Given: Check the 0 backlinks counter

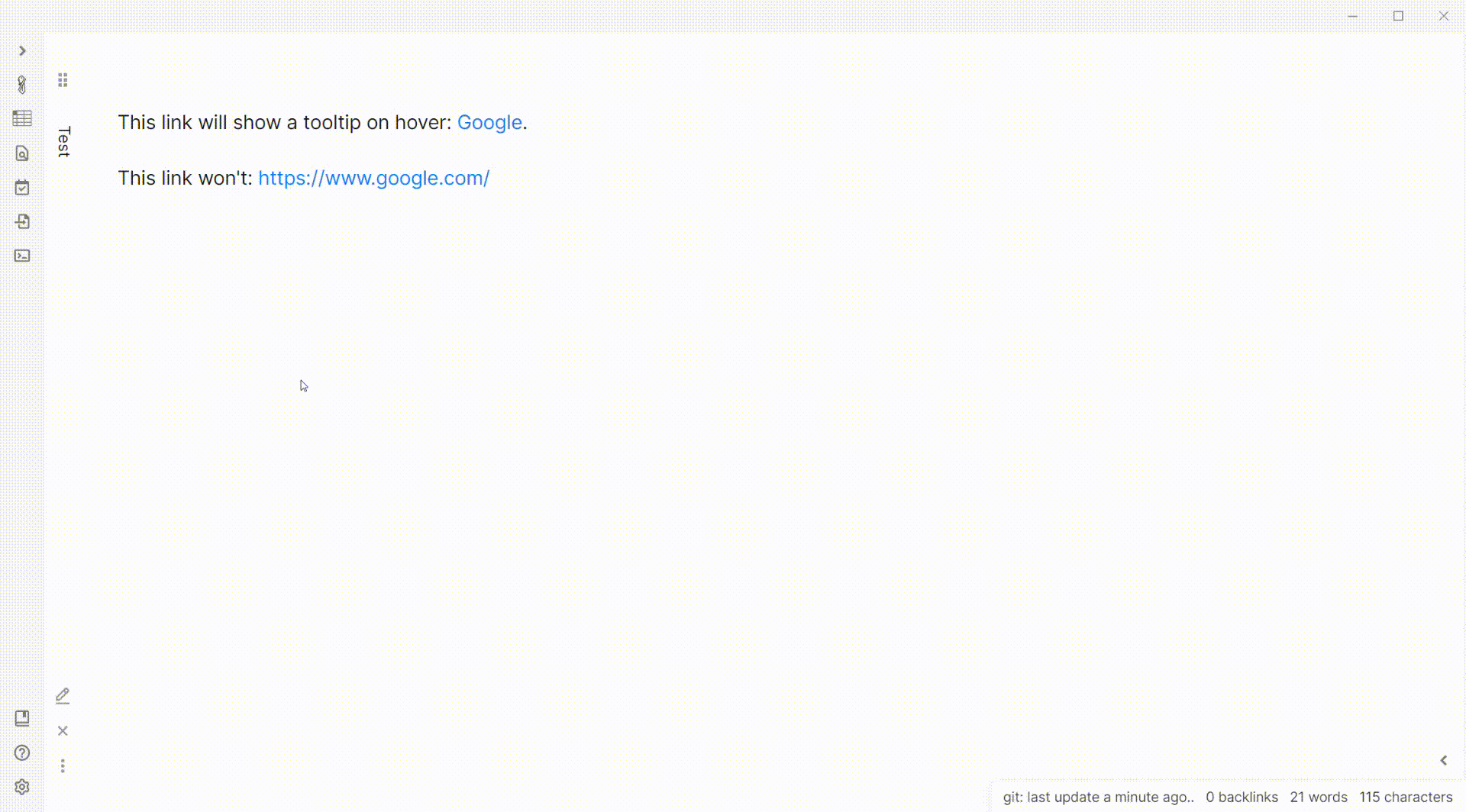Looking at the screenshot, I should 1241,797.
